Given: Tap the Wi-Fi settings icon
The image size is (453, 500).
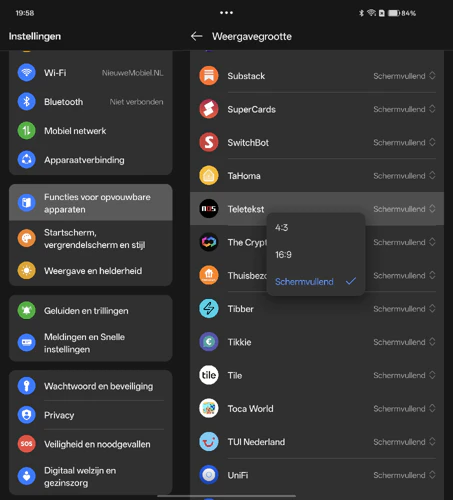Looking at the screenshot, I should point(27,72).
